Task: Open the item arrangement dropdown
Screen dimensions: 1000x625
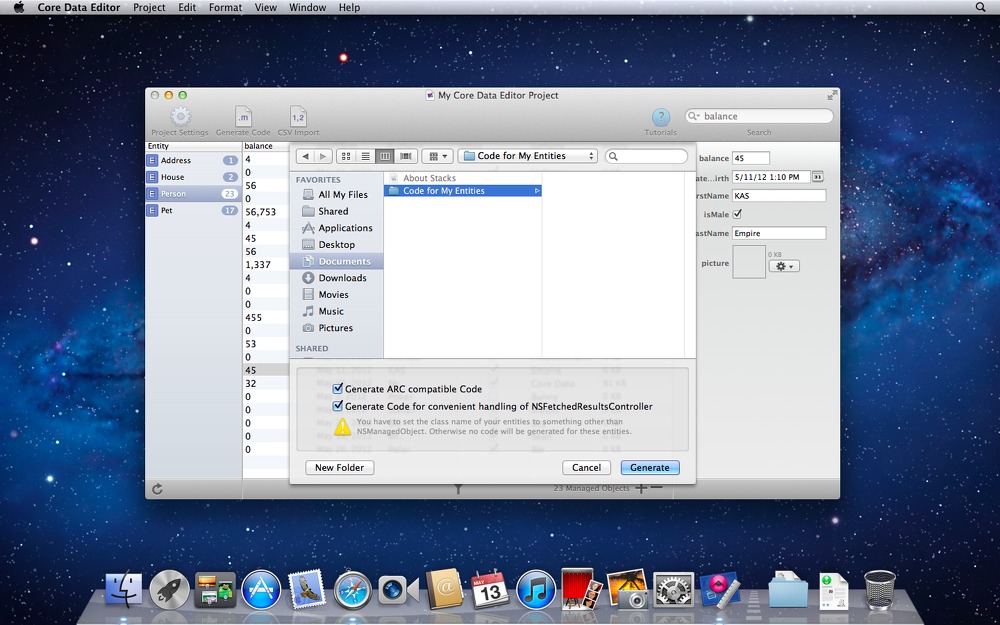Action: (x=438, y=156)
